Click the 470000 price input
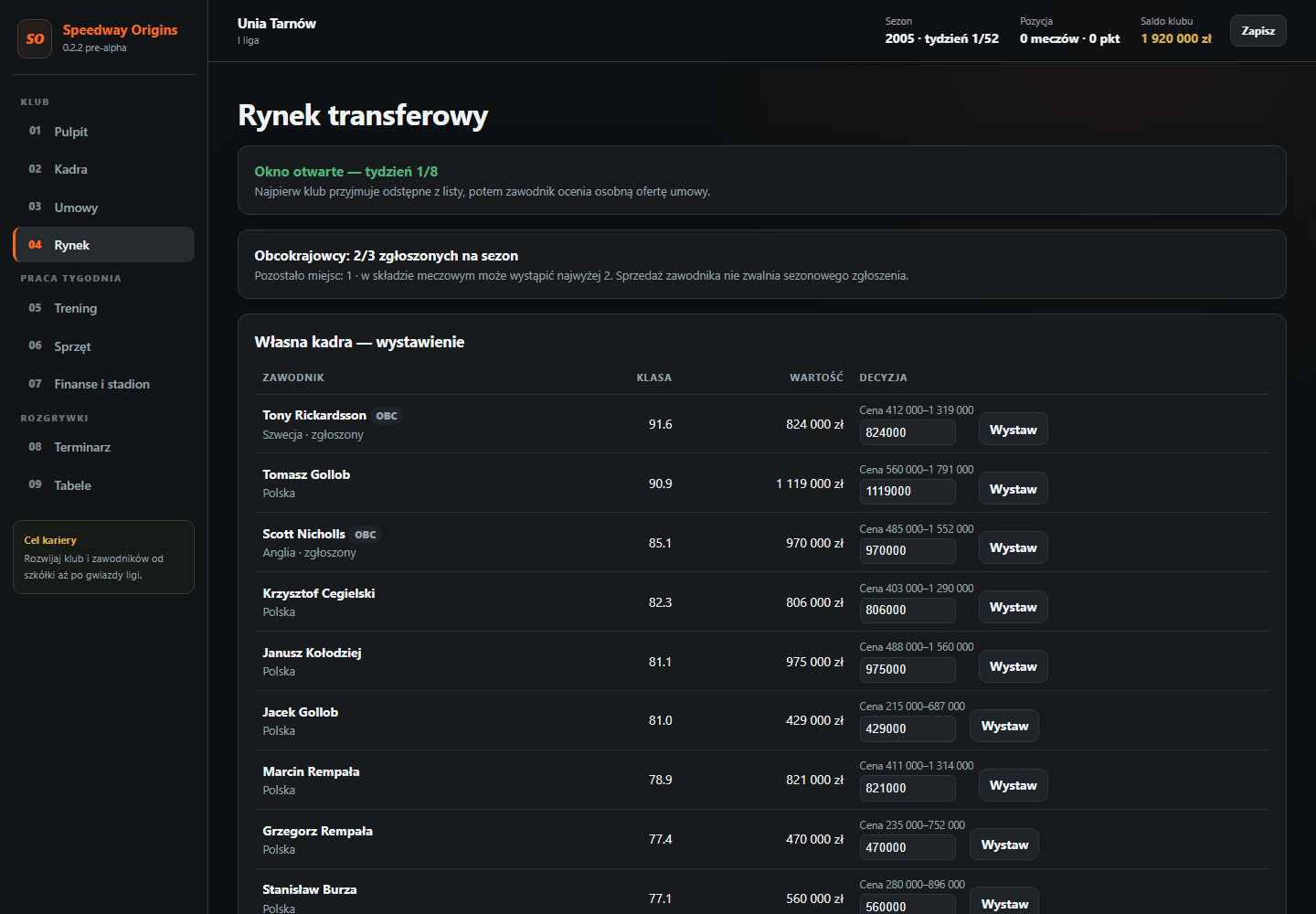The height and width of the screenshot is (914, 1316). [x=907, y=847]
